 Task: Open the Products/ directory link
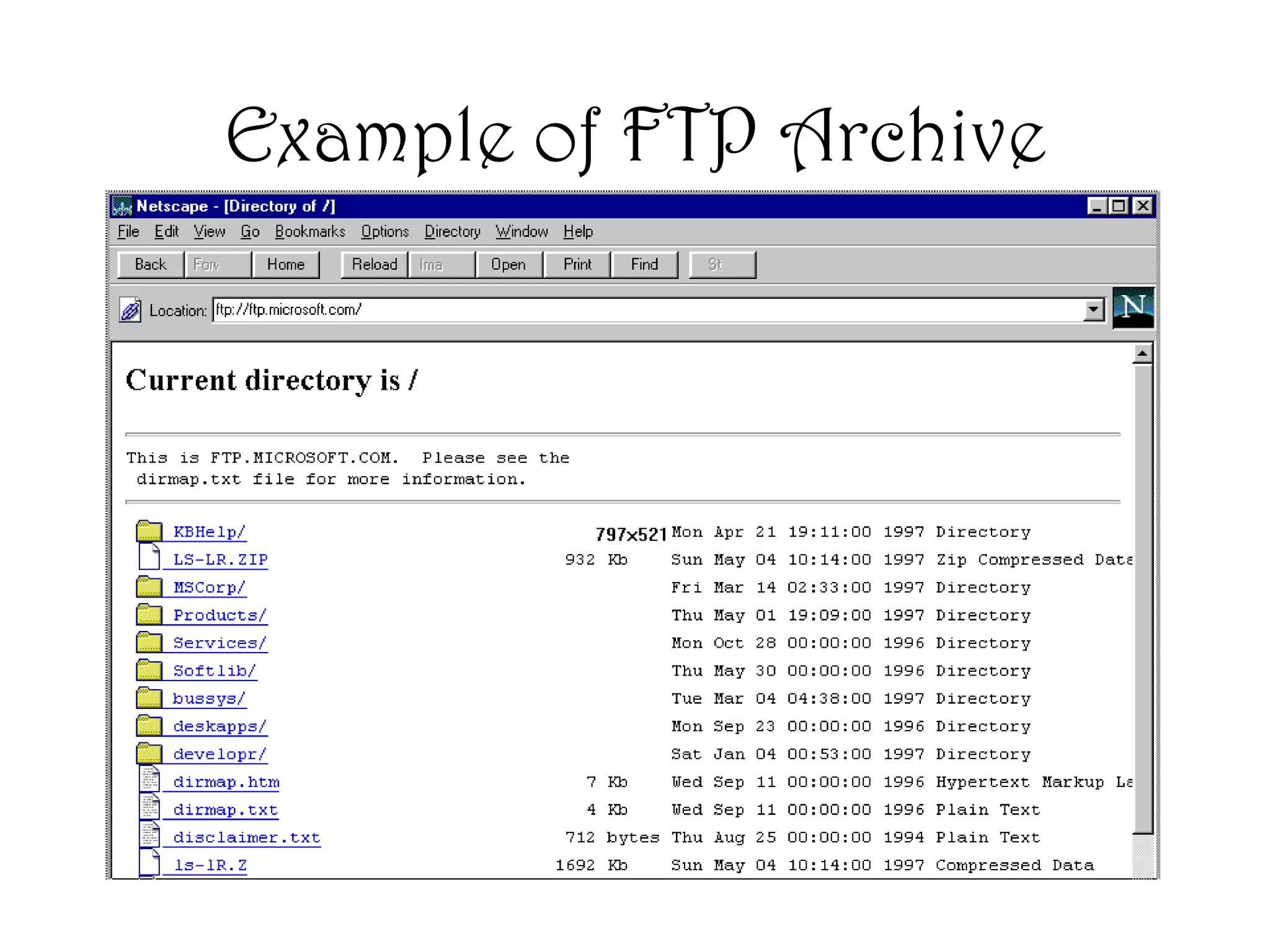pyautogui.click(x=220, y=615)
